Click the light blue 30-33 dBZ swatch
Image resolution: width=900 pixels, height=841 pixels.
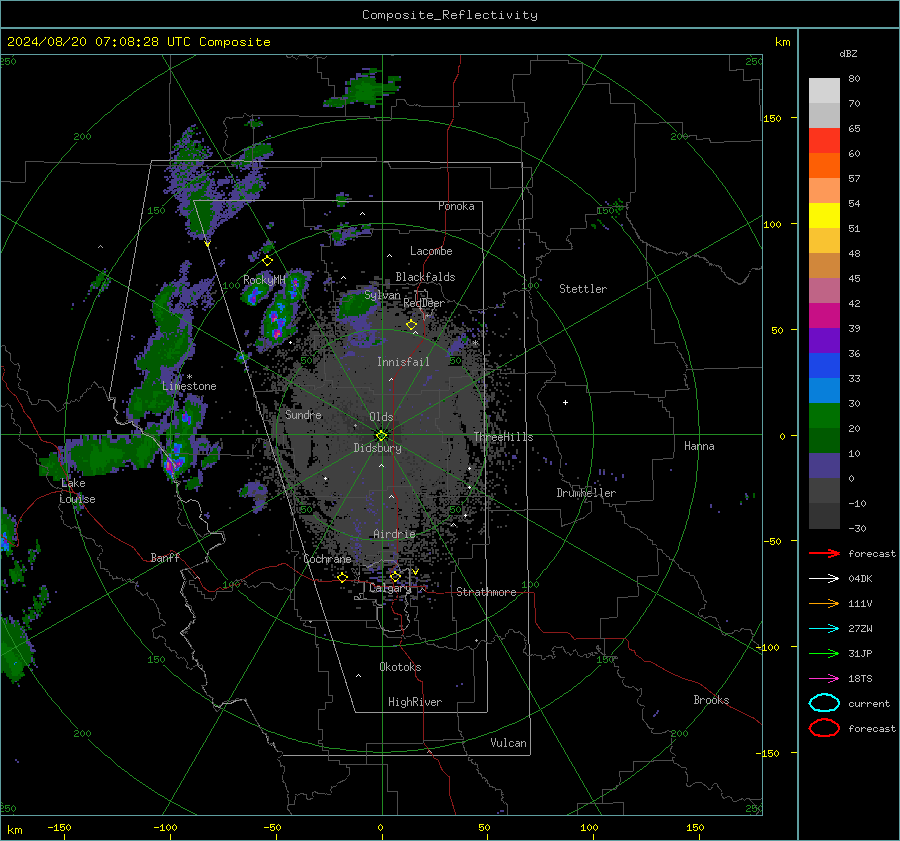coord(824,391)
